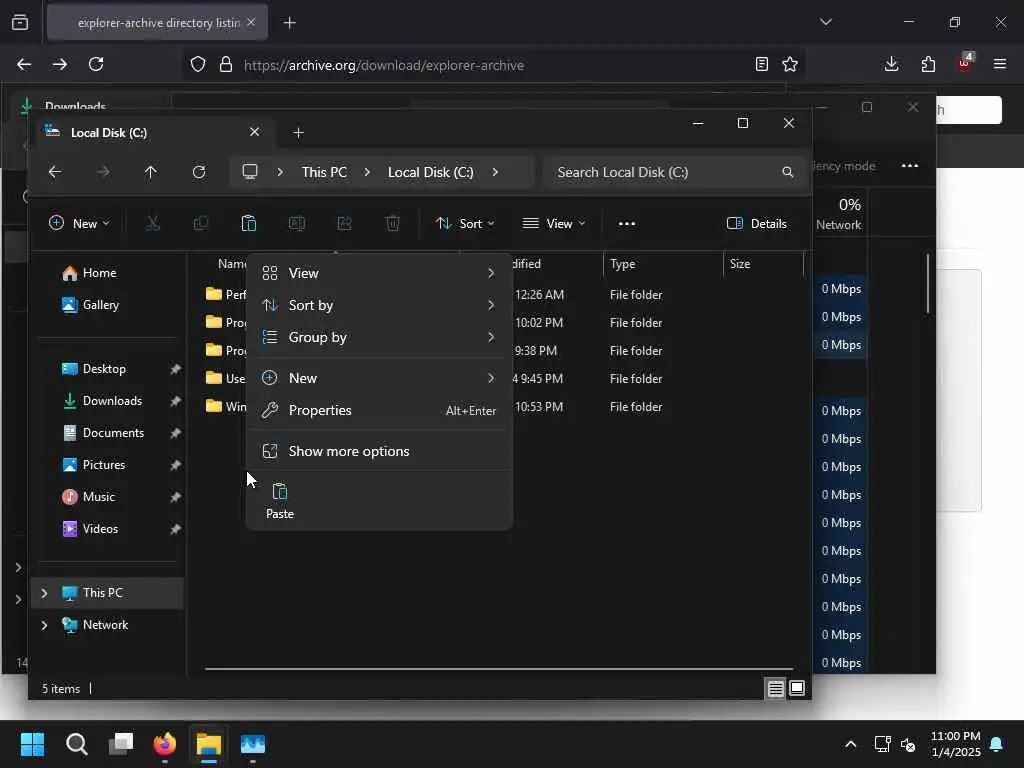Screen dimensions: 1024x768
Task: Click the Copy icon in Explorer toolbar
Action: click(x=200, y=223)
